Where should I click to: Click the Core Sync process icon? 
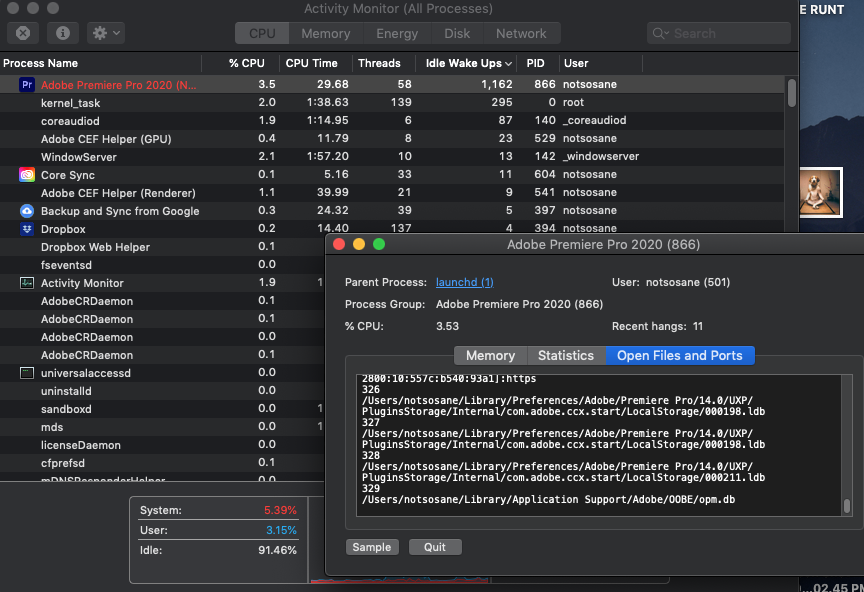(27, 175)
